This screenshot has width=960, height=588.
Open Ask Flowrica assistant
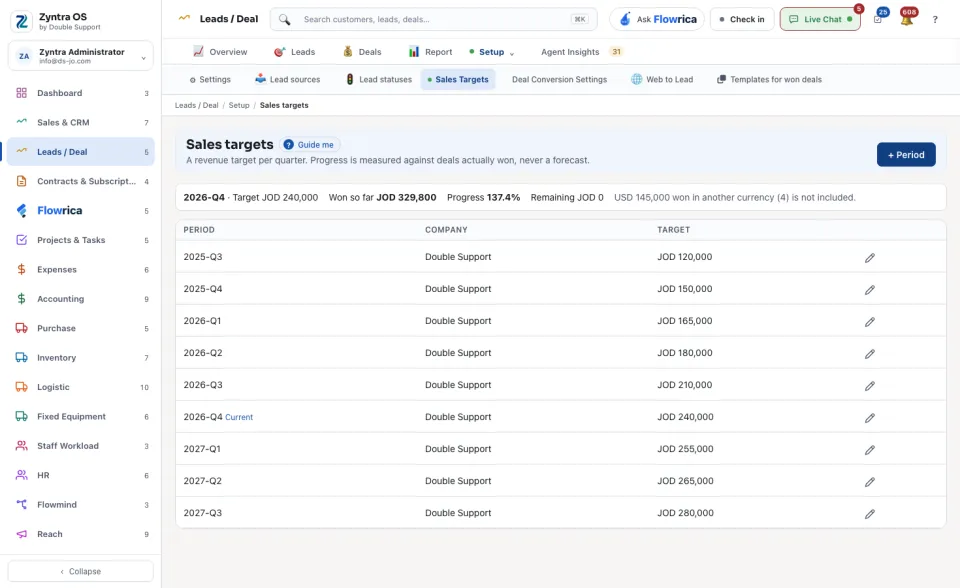tap(657, 20)
